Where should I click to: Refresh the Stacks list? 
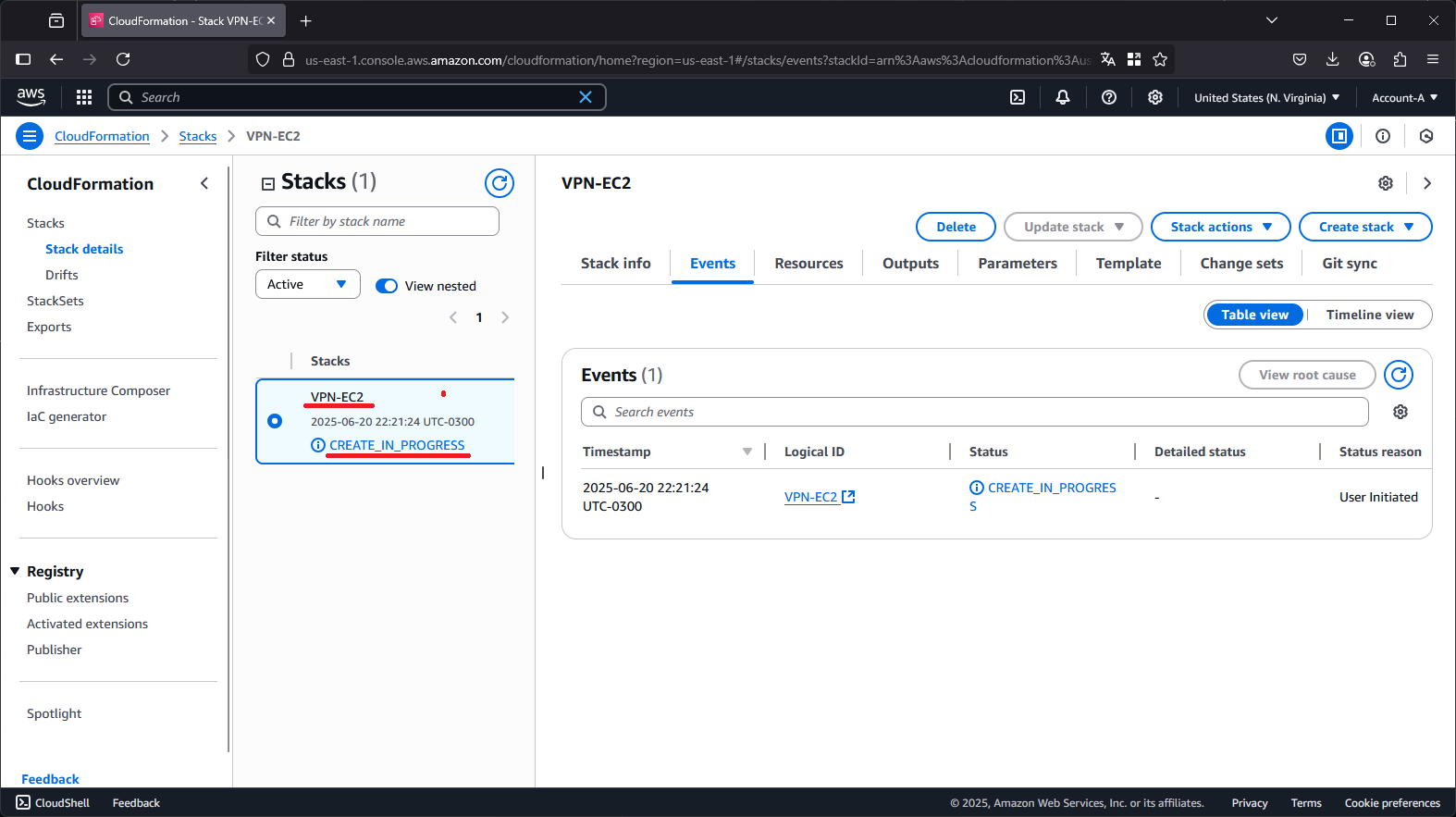[x=500, y=183]
